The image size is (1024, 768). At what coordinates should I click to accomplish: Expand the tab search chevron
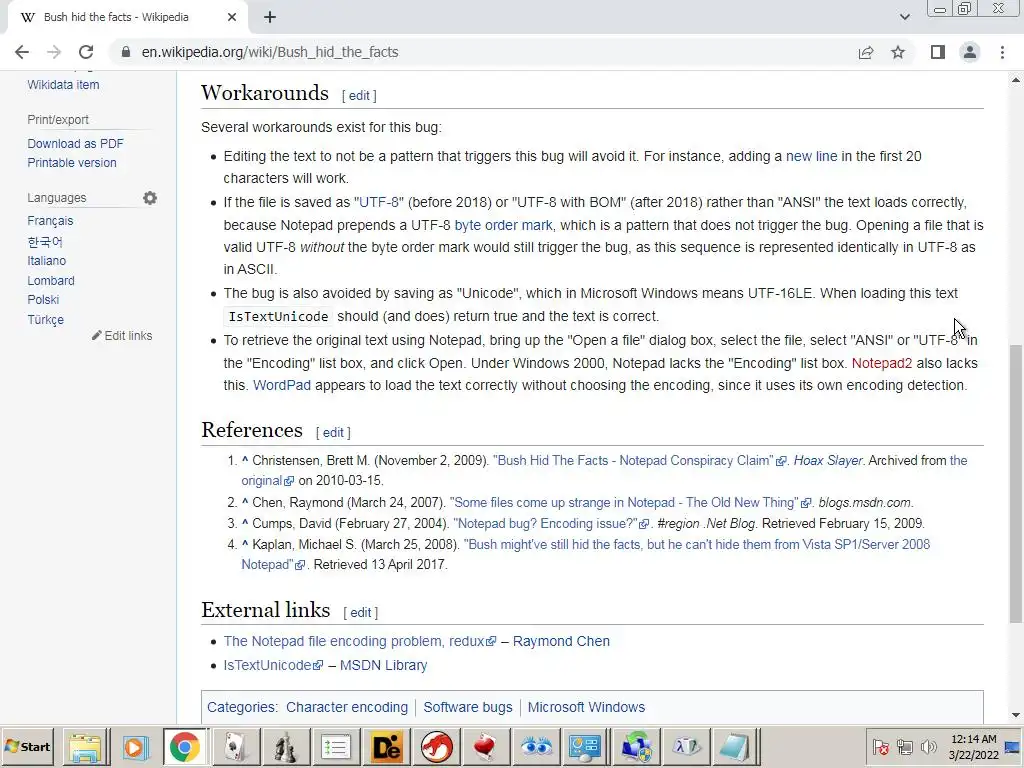pyautogui.click(x=904, y=17)
